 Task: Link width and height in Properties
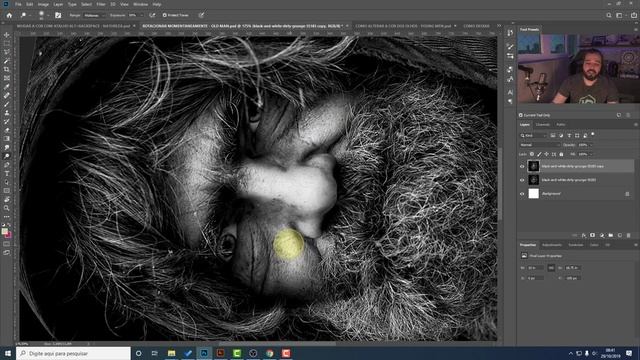point(551,268)
